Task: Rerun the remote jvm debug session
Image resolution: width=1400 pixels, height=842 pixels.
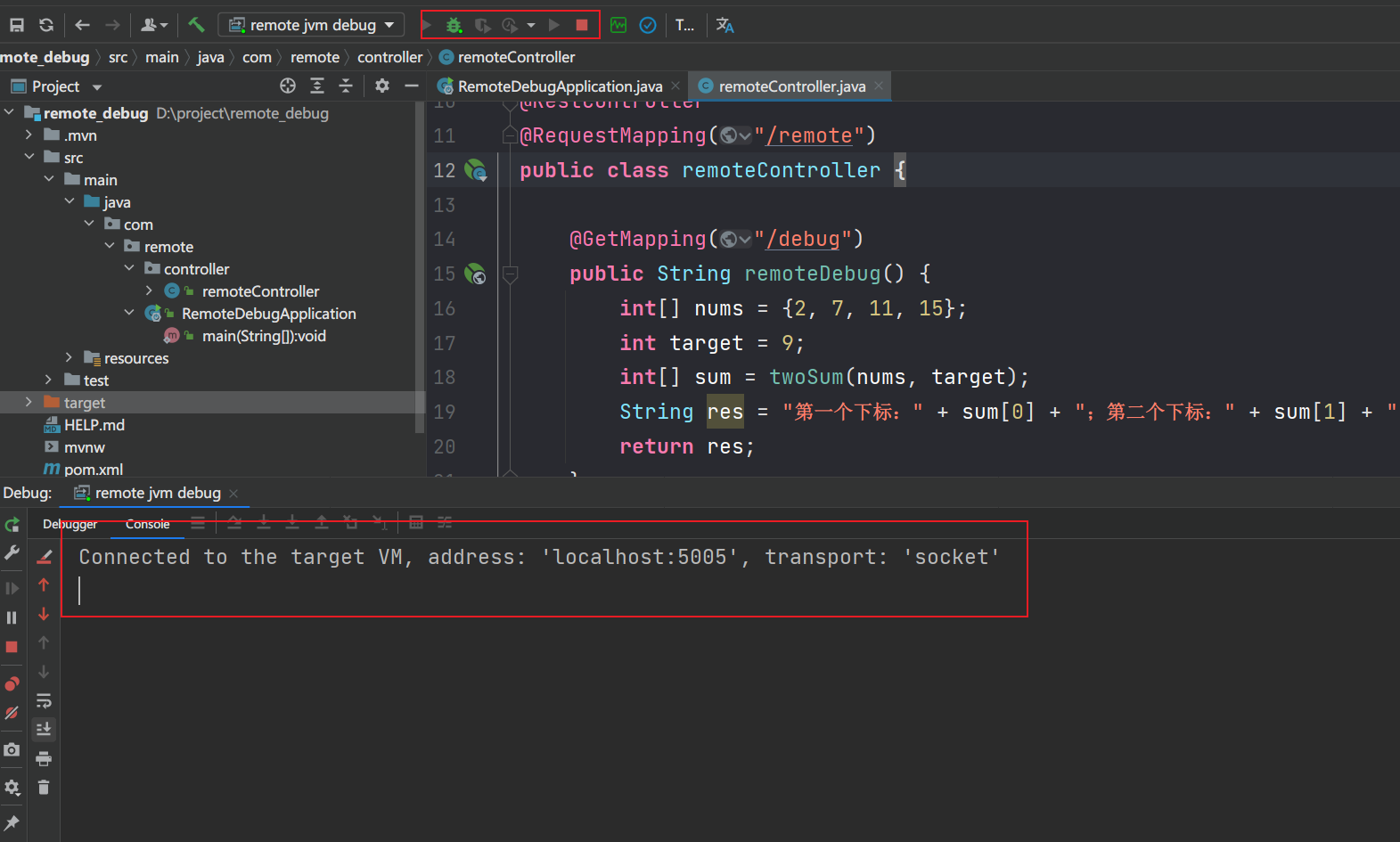Action: click(x=12, y=525)
